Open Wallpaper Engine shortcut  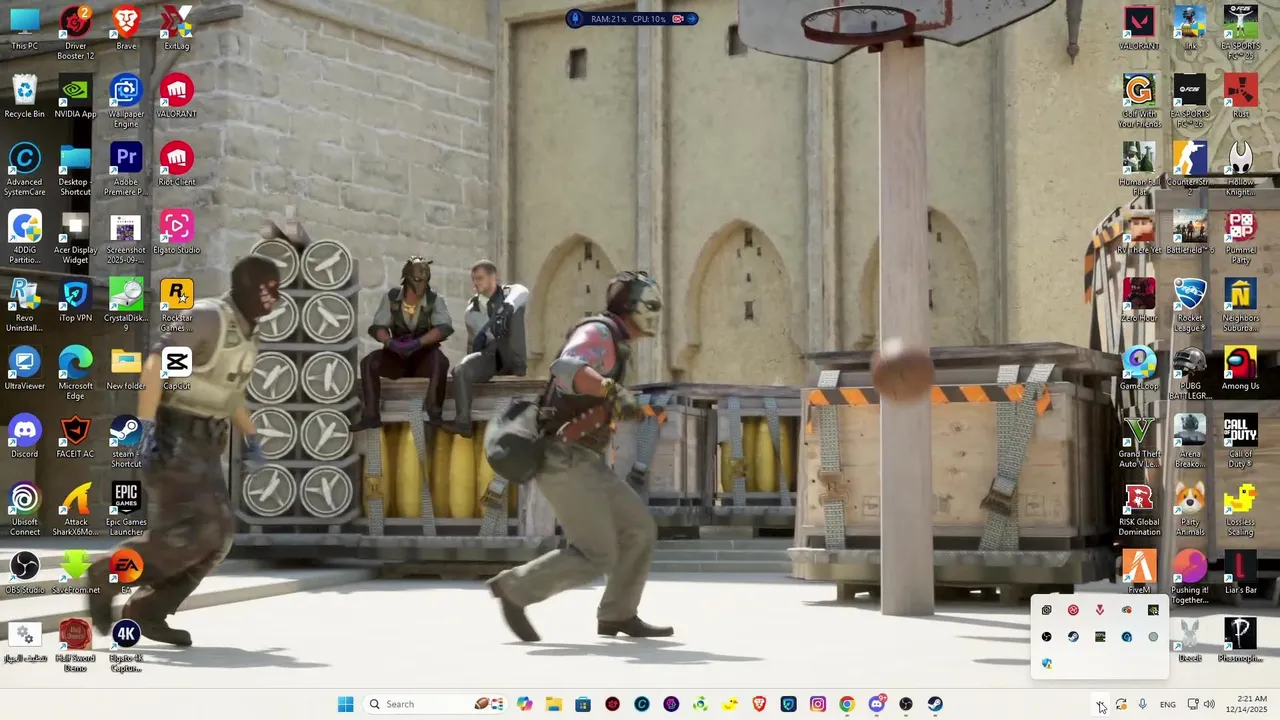pyautogui.click(x=126, y=100)
